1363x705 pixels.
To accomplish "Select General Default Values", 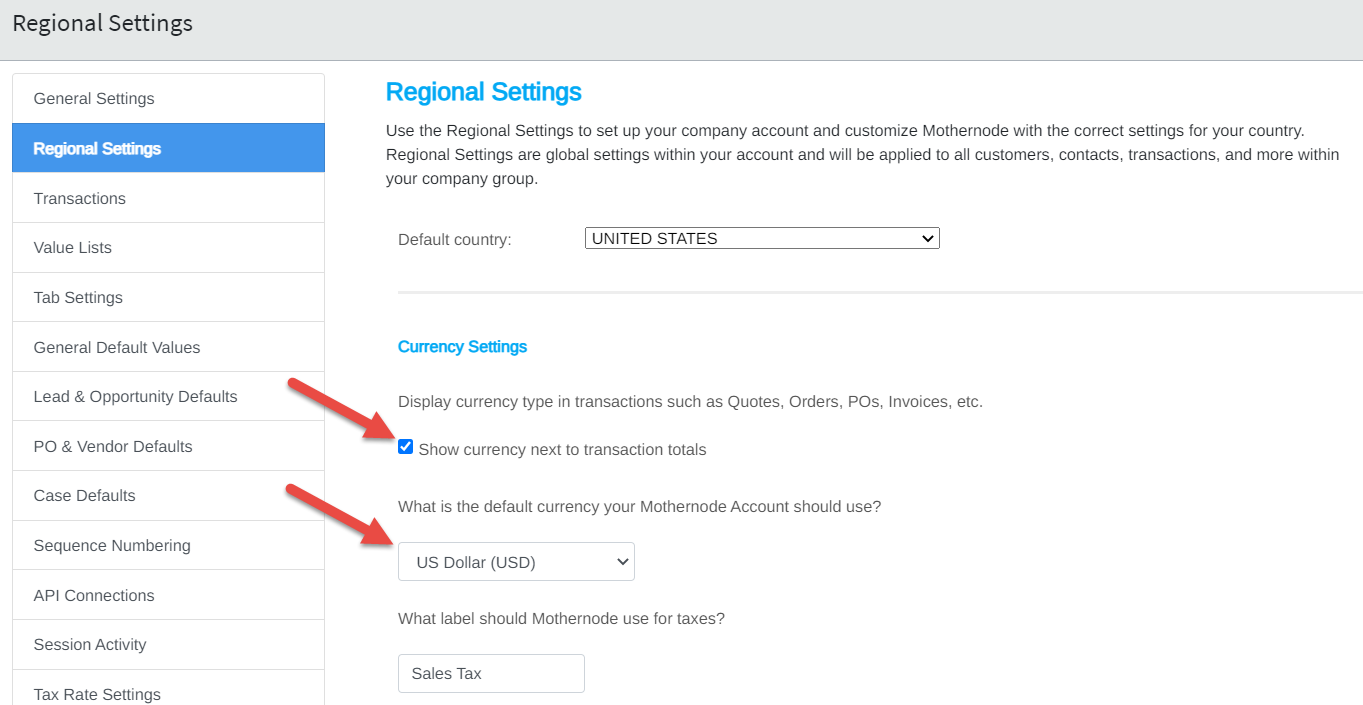I will [117, 347].
